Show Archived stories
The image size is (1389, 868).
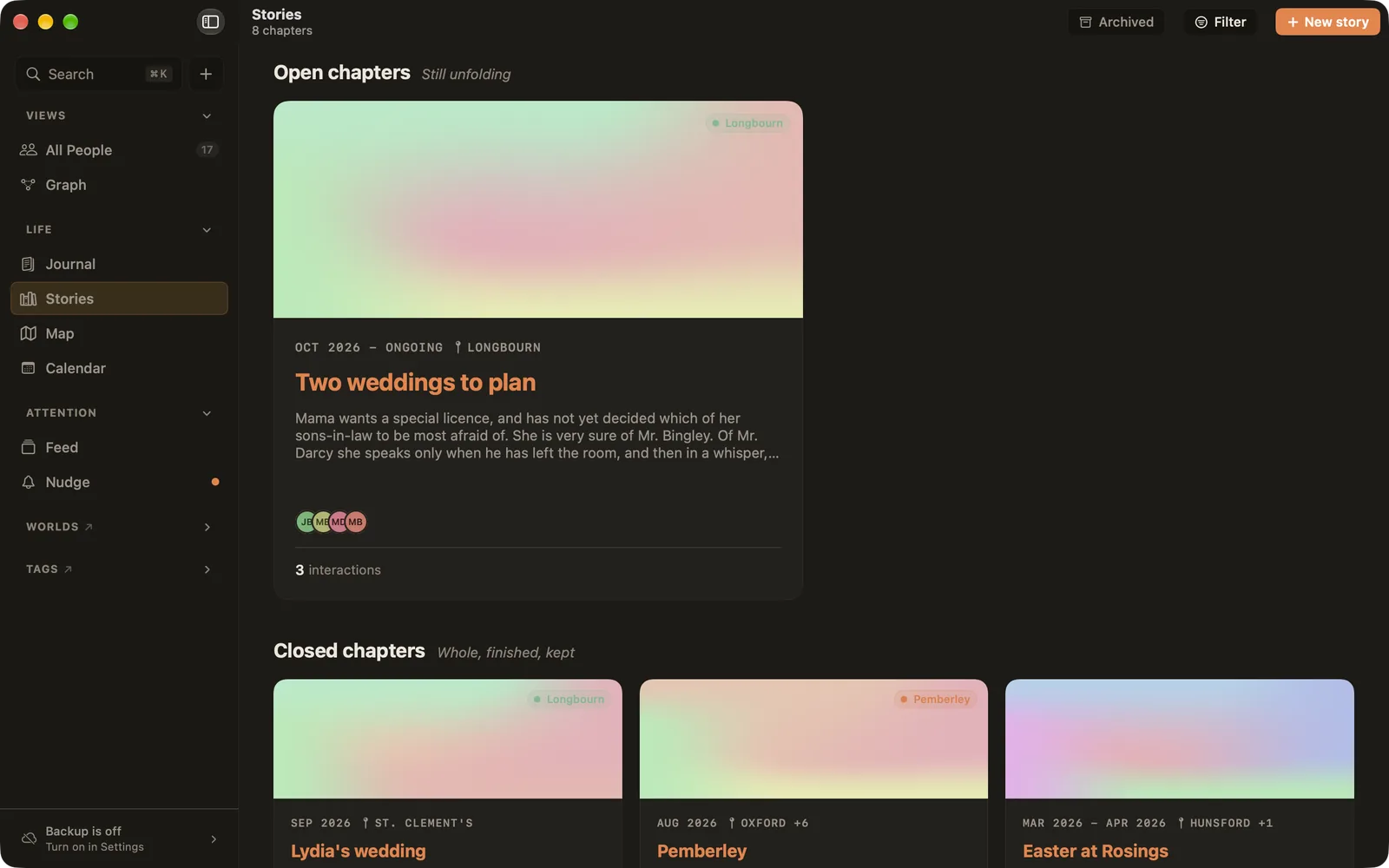coord(1116,22)
